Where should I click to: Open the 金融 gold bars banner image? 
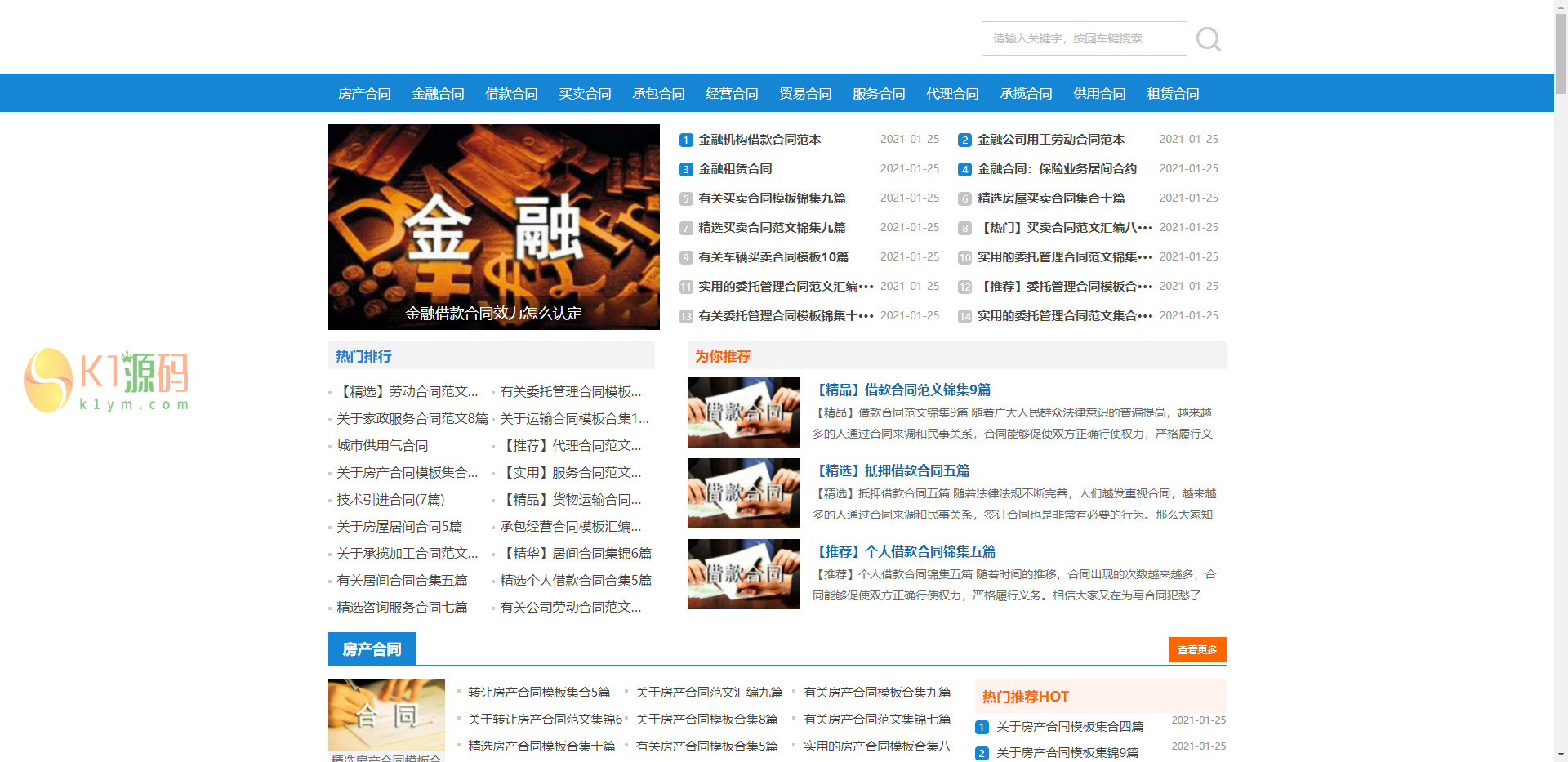(493, 226)
